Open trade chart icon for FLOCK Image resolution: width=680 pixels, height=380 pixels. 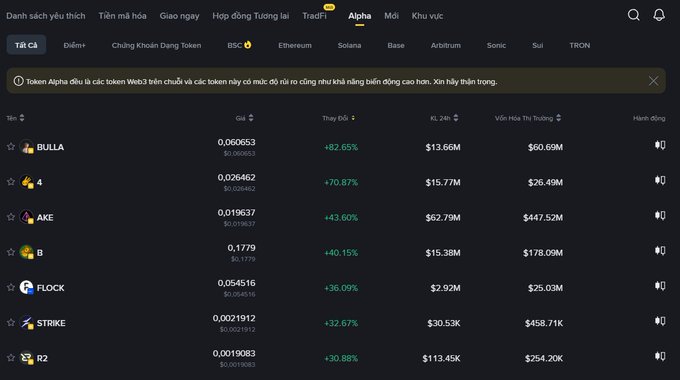(x=660, y=285)
